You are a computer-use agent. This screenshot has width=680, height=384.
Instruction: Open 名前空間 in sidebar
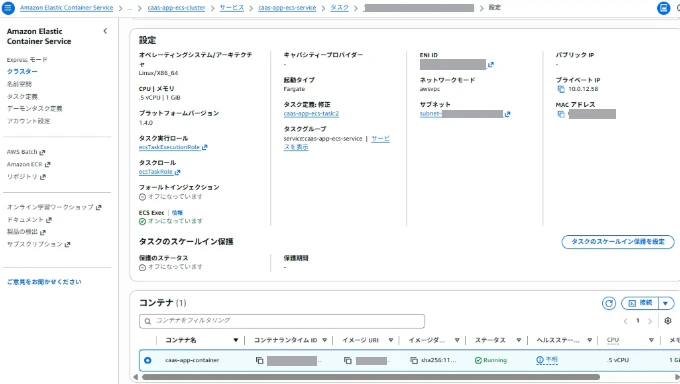[x=19, y=84]
